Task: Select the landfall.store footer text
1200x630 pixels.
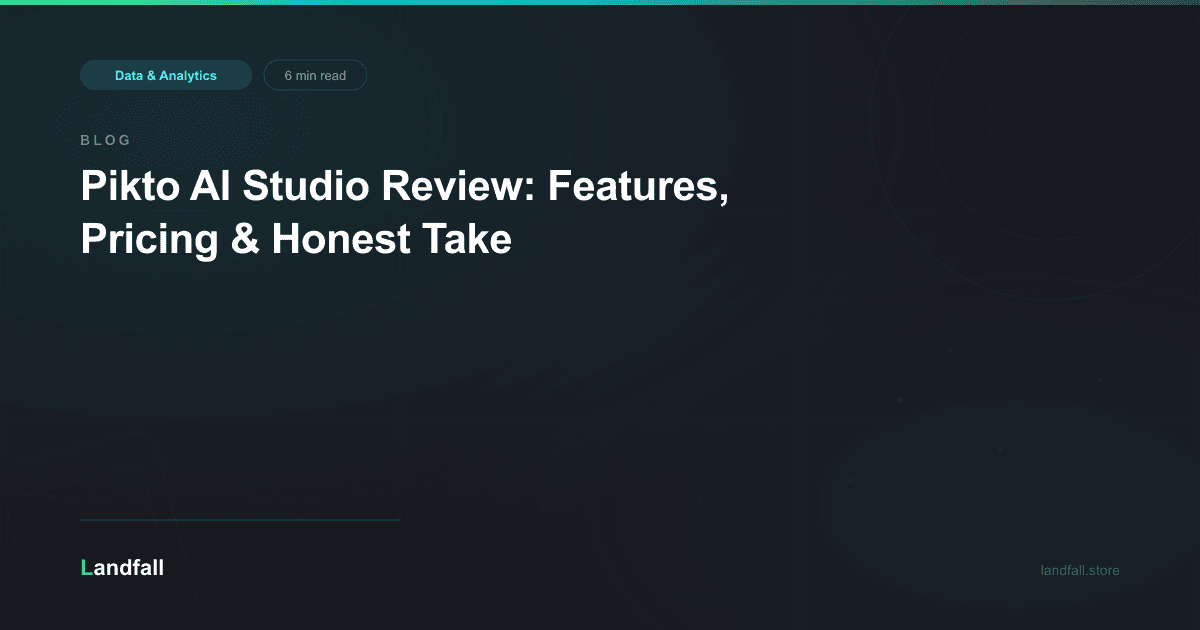Action: click(1078, 570)
